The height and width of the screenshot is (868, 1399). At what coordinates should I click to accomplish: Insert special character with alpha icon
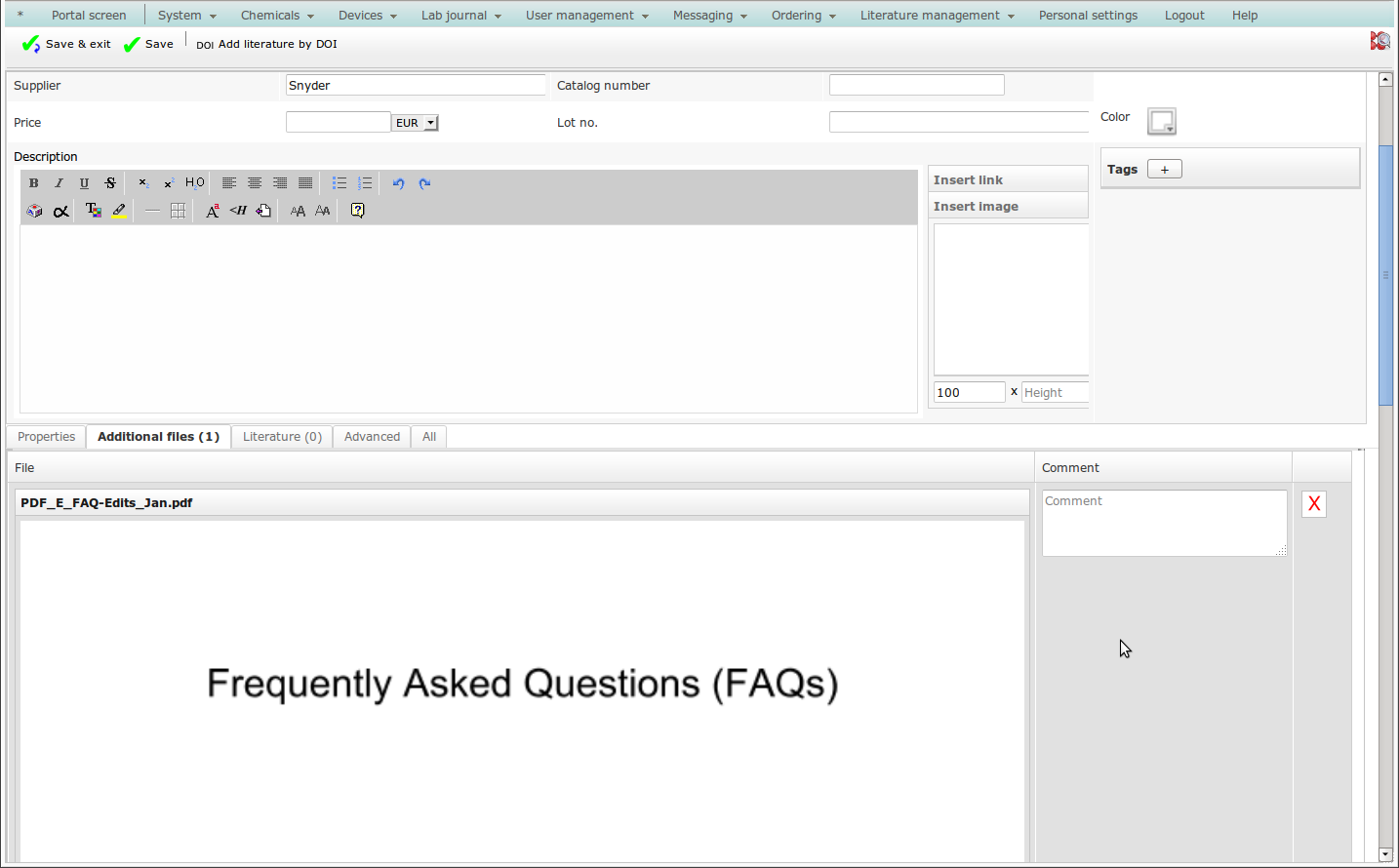(60, 211)
